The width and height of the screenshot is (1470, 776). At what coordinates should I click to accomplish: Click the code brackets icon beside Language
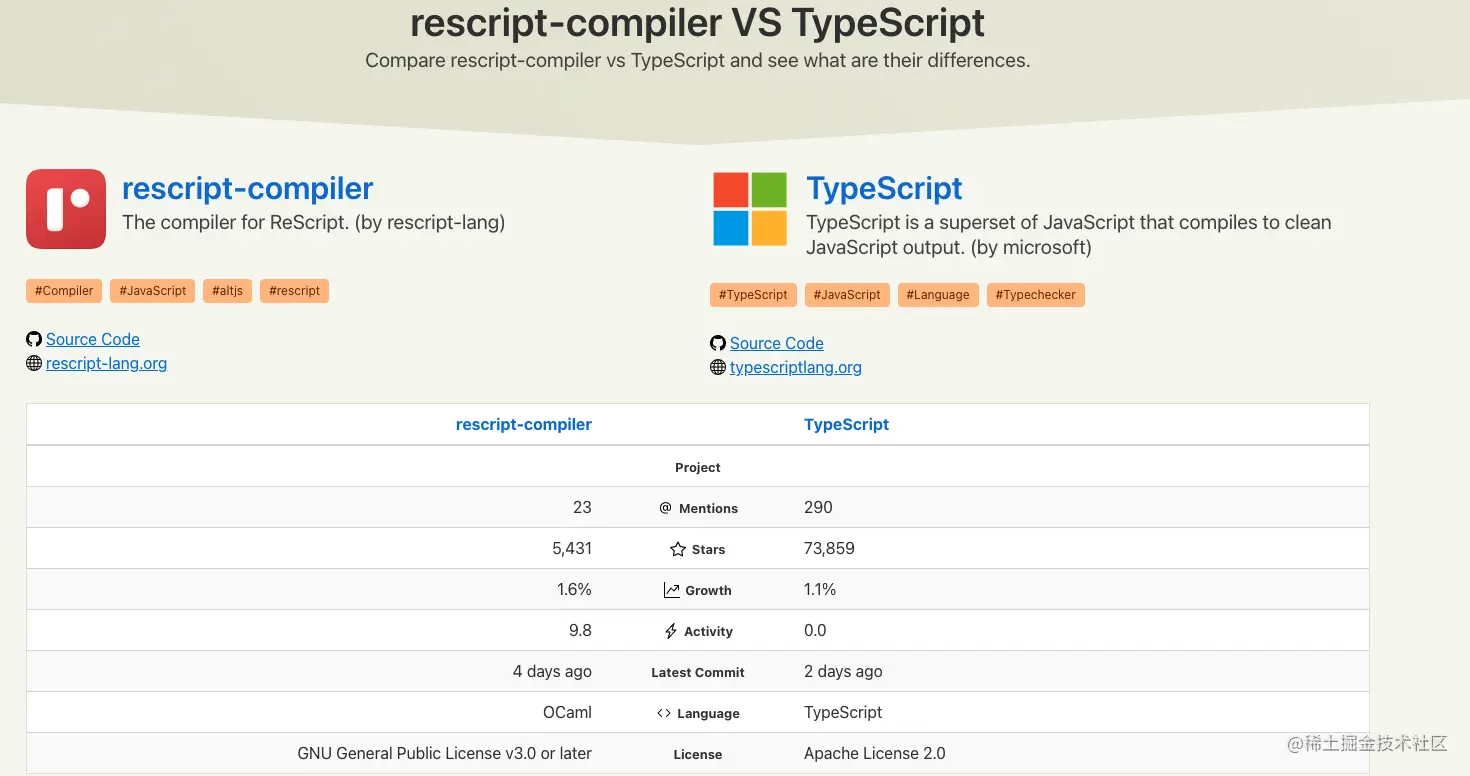[x=664, y=712]
